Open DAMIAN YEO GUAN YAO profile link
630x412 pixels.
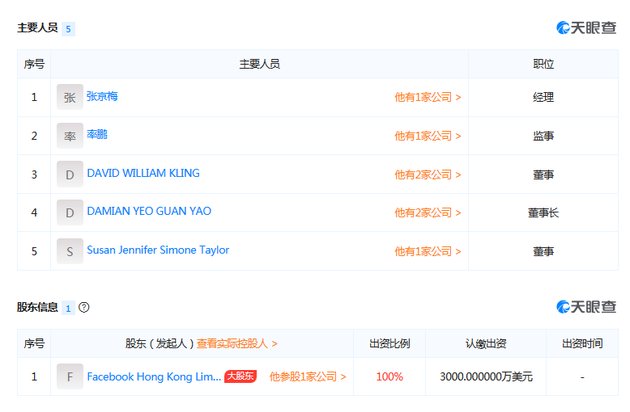coord(149,211)
